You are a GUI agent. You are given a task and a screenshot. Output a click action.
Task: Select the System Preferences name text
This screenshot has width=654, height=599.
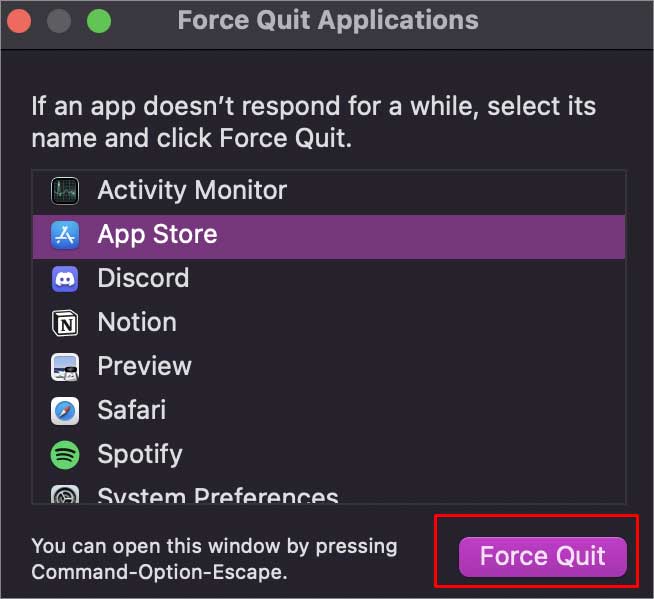[x=218, y=495]
